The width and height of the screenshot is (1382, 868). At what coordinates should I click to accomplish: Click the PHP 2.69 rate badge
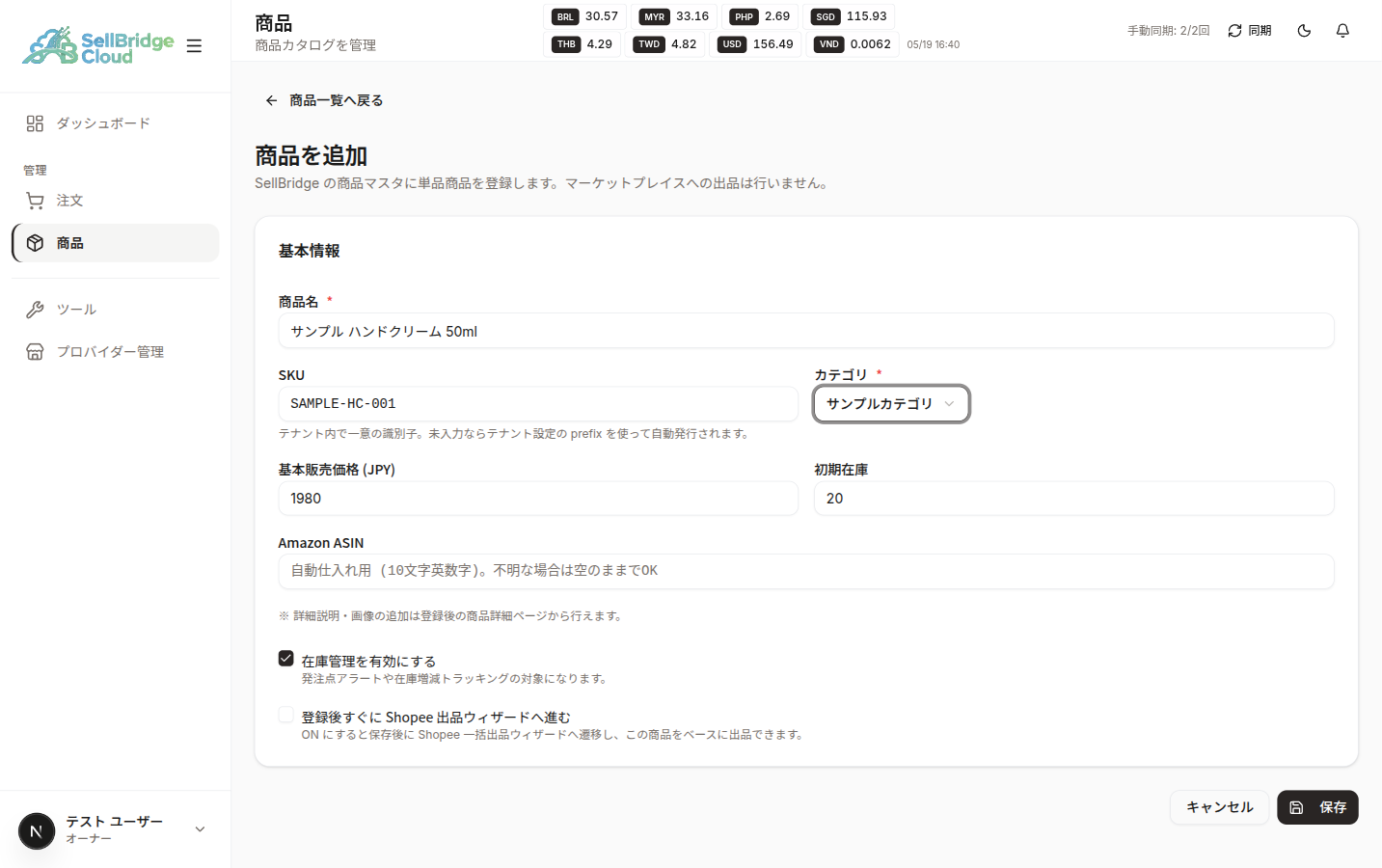tap(761, 16)
